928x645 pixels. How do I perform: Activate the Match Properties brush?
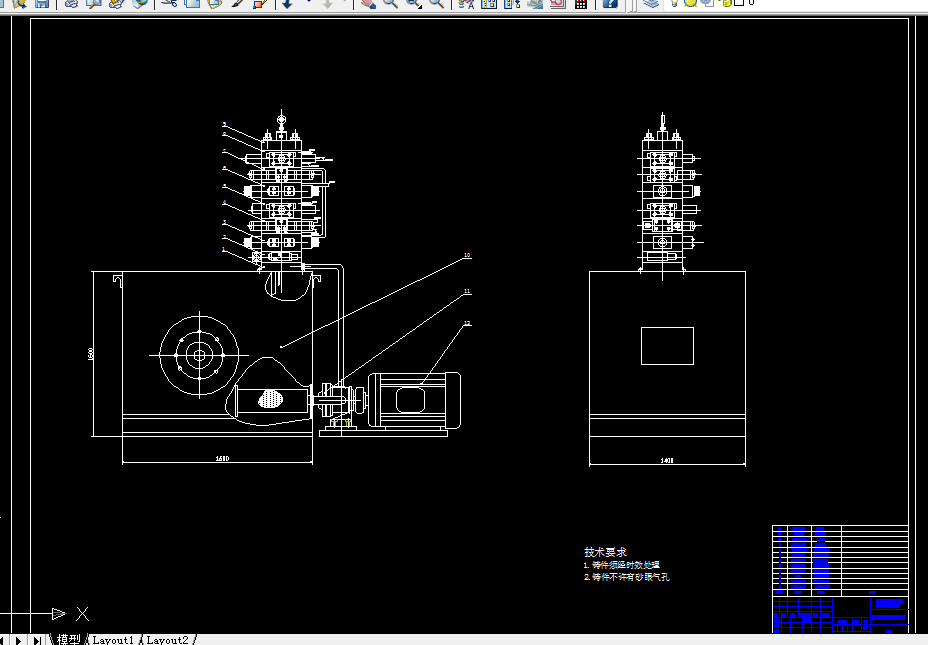click(237, 3)
